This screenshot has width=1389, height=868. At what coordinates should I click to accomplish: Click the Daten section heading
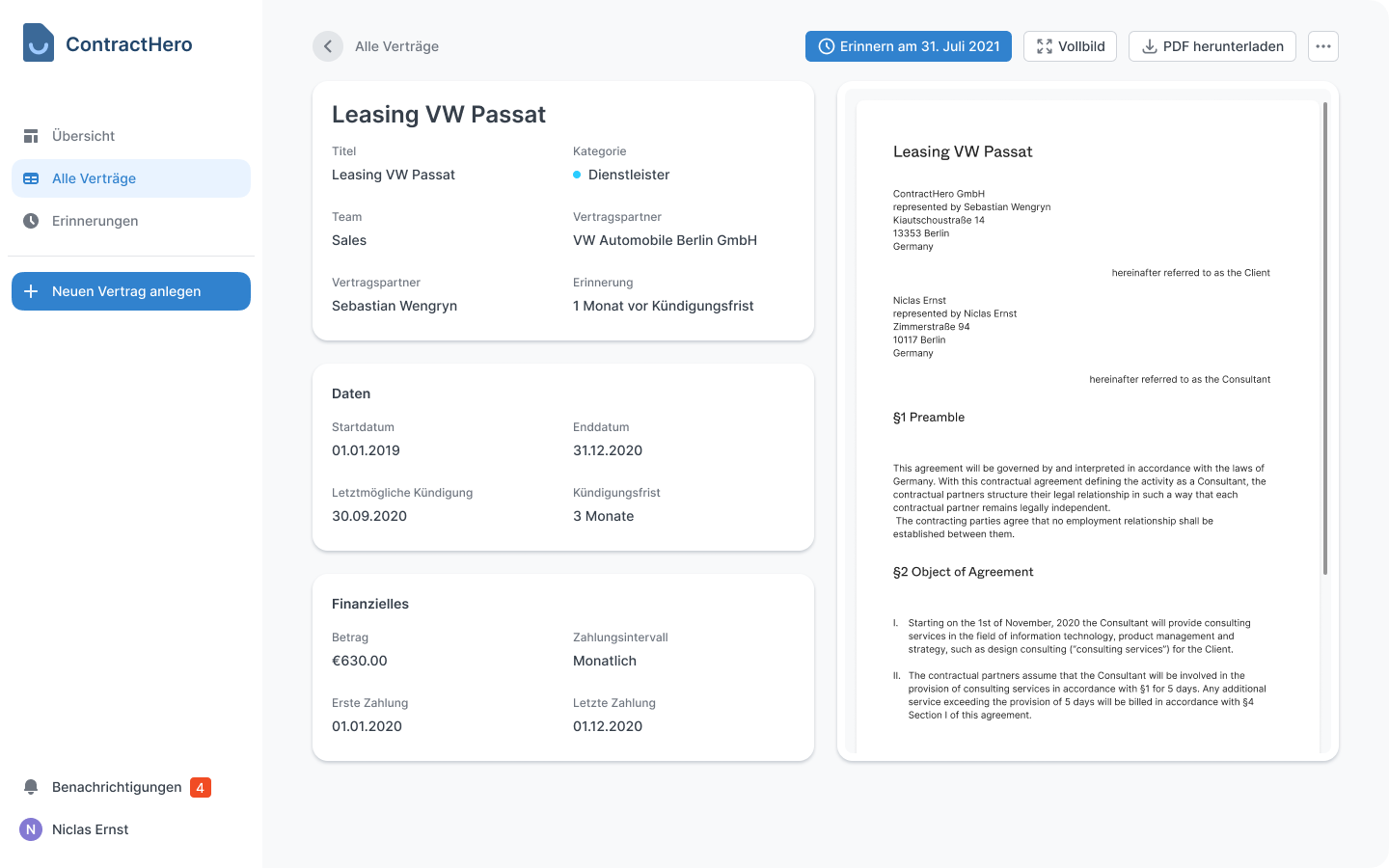click(351, 393)
